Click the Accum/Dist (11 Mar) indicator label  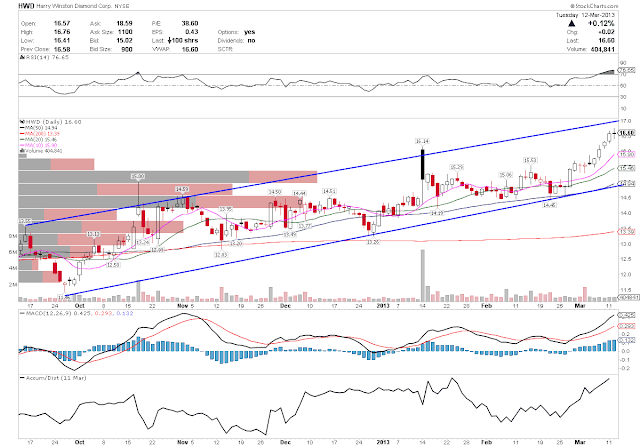[x=53, y=378]
